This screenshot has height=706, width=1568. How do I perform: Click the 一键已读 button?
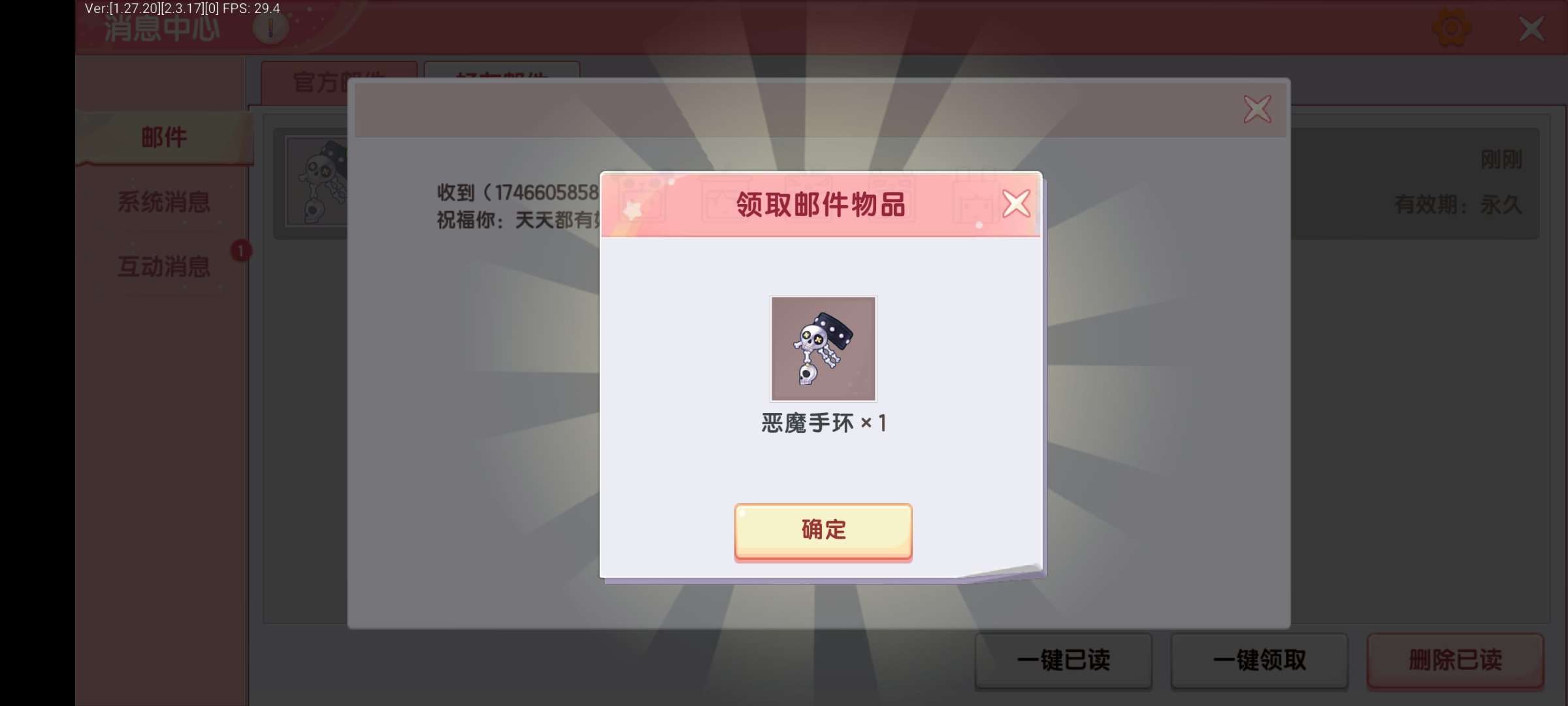click(1064, 660)
